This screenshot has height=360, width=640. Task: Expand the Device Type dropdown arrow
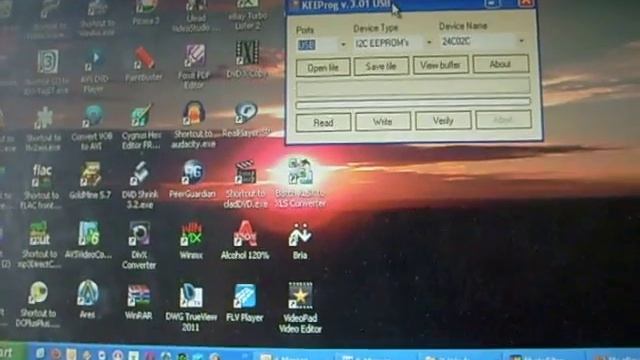click(429, 42)
